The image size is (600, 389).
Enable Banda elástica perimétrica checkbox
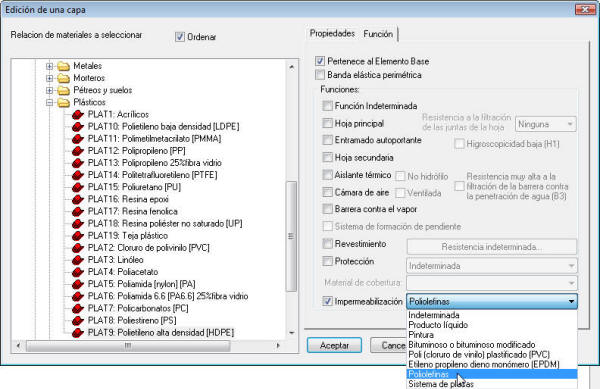320,75
